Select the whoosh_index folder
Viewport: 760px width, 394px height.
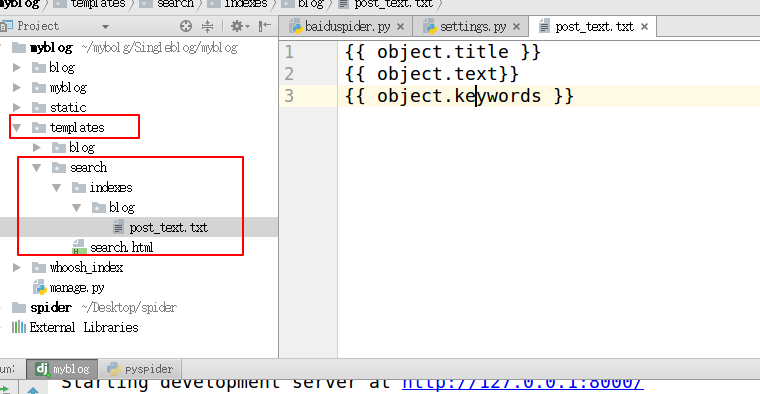pos(86,268)
